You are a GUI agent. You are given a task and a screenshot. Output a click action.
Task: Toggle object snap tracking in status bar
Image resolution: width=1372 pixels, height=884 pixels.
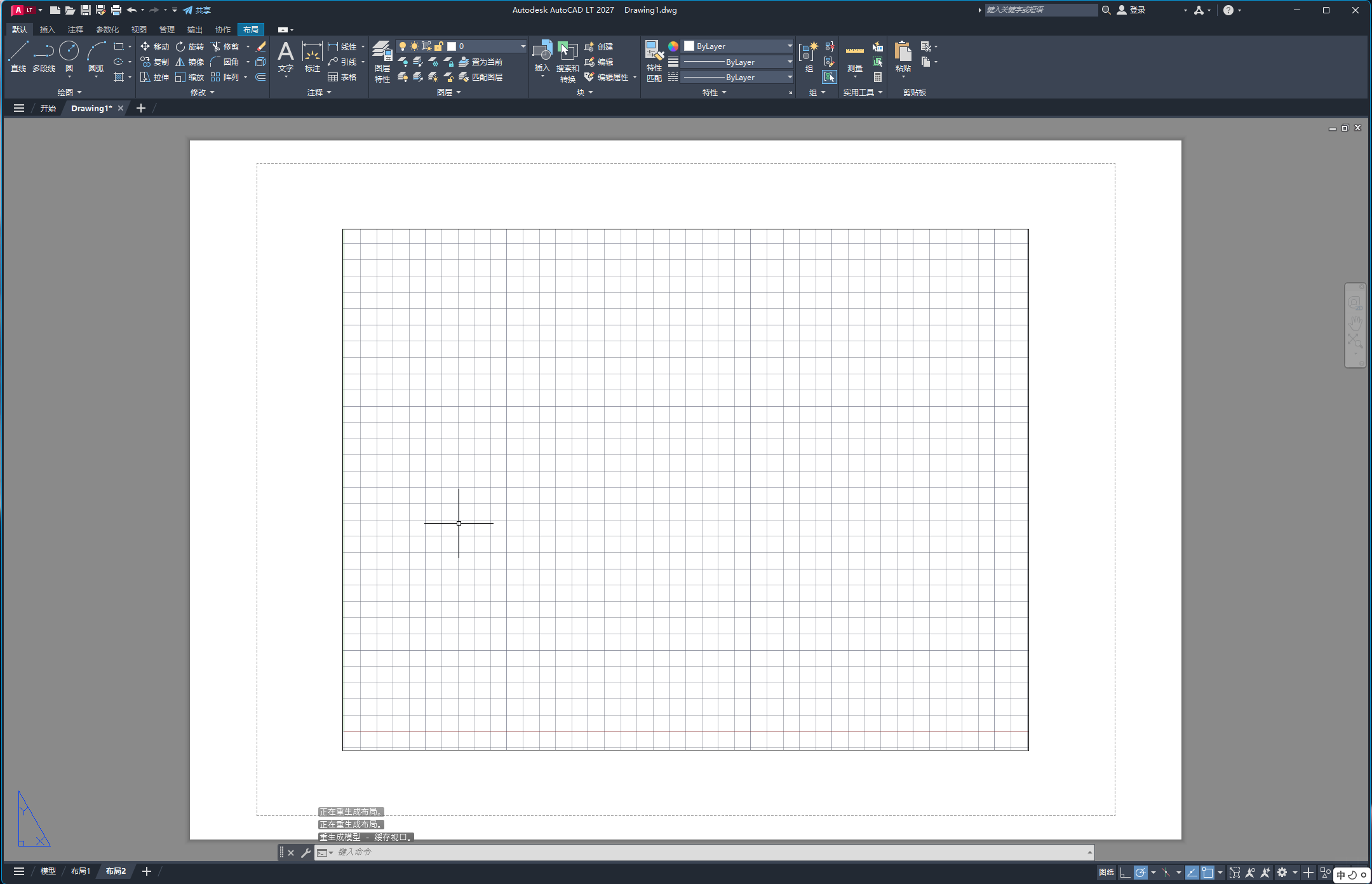click(x=1192, y=873)
